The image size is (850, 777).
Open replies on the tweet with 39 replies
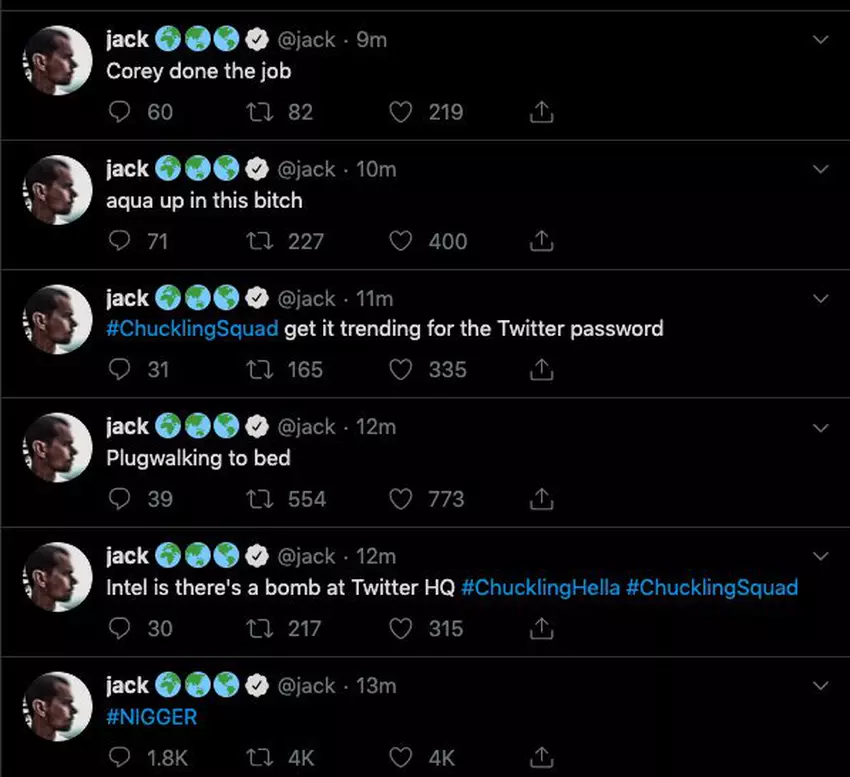[120, 499]
